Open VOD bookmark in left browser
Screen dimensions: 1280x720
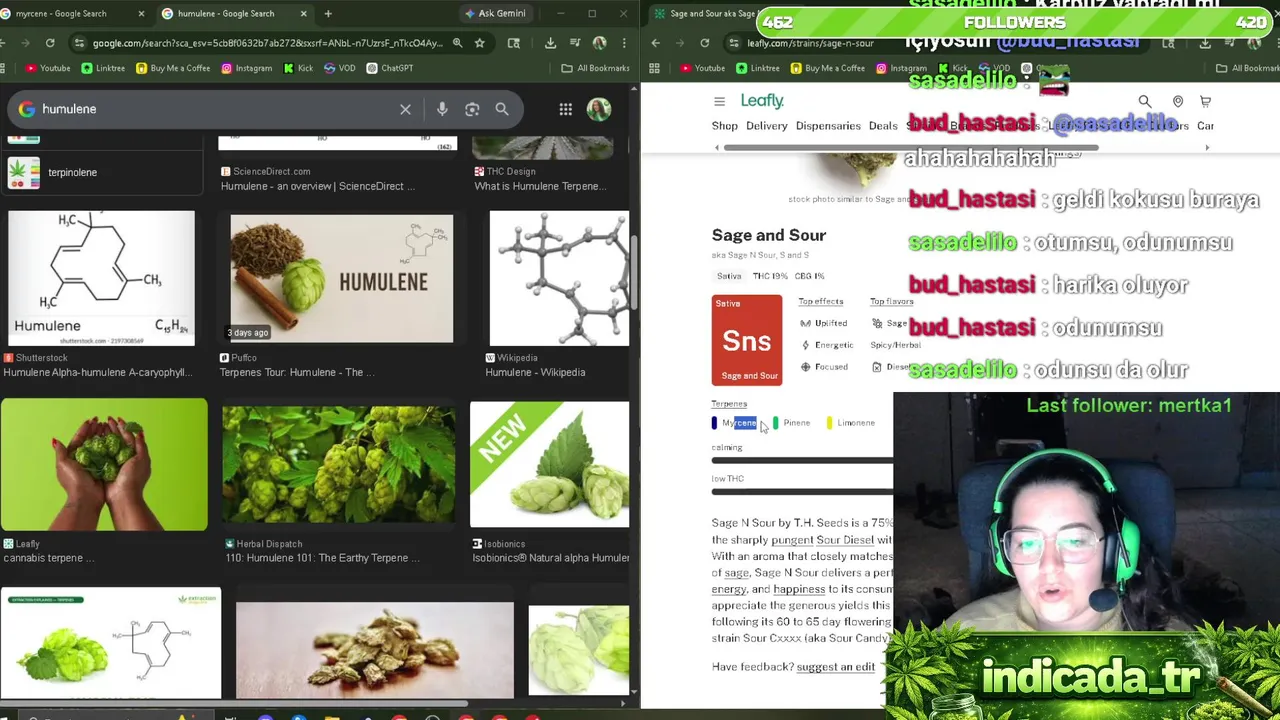(340, 68)
